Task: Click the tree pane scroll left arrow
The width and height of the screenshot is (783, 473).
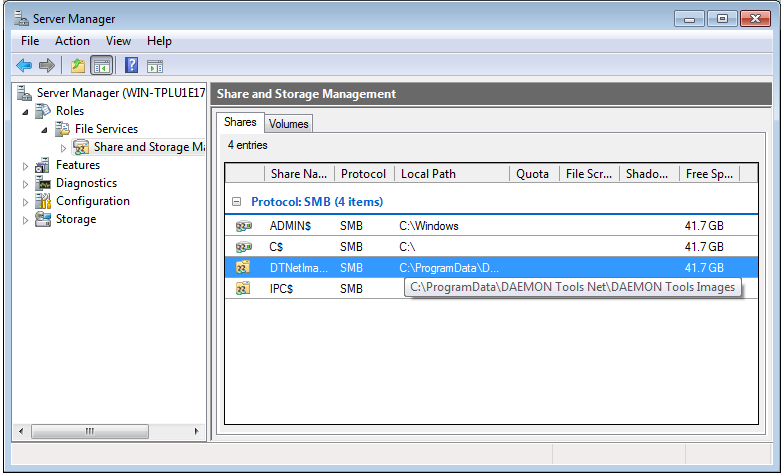Action: click(x=20, y=431)
